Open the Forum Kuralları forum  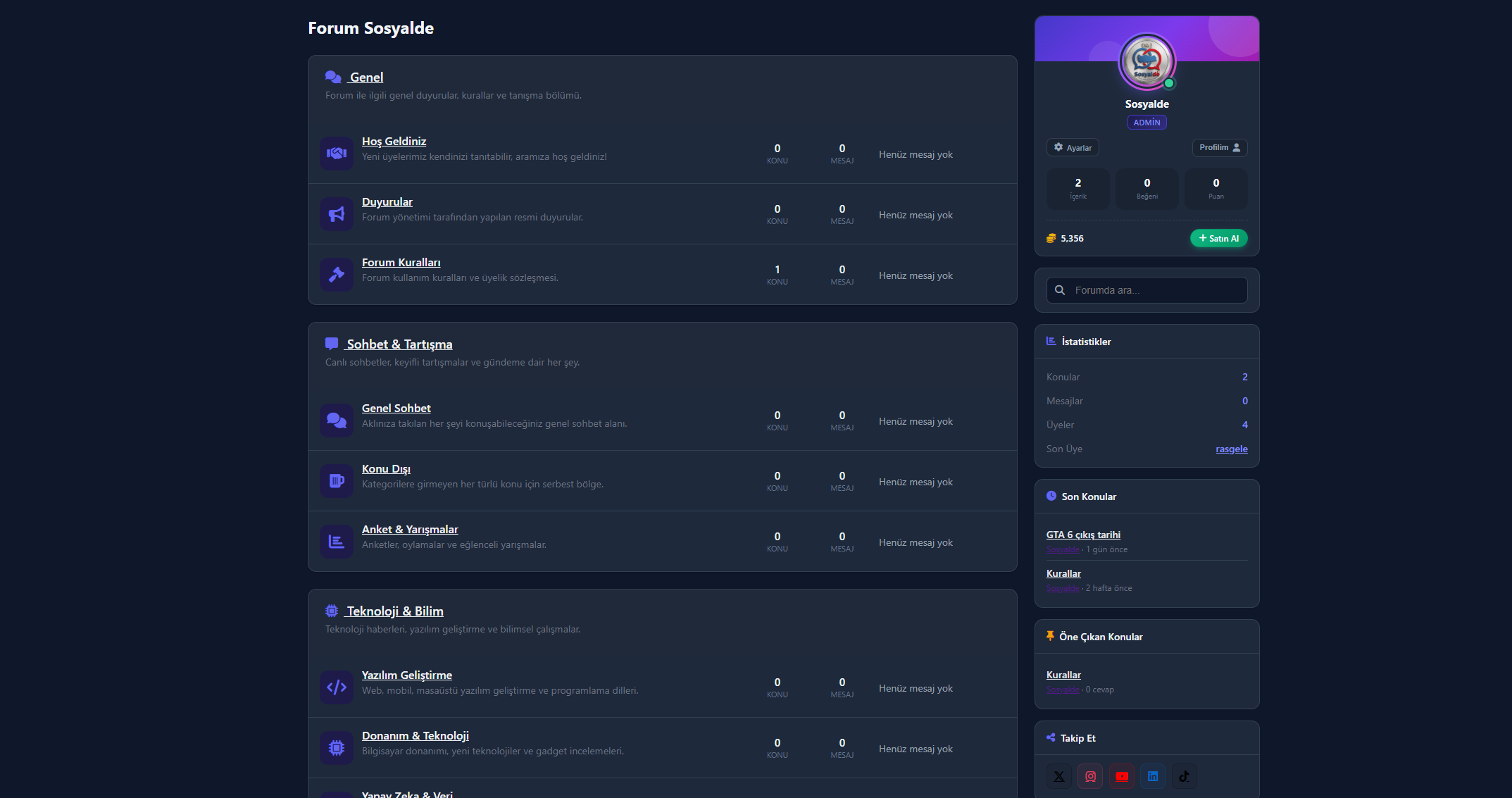(x=401, y=262)
